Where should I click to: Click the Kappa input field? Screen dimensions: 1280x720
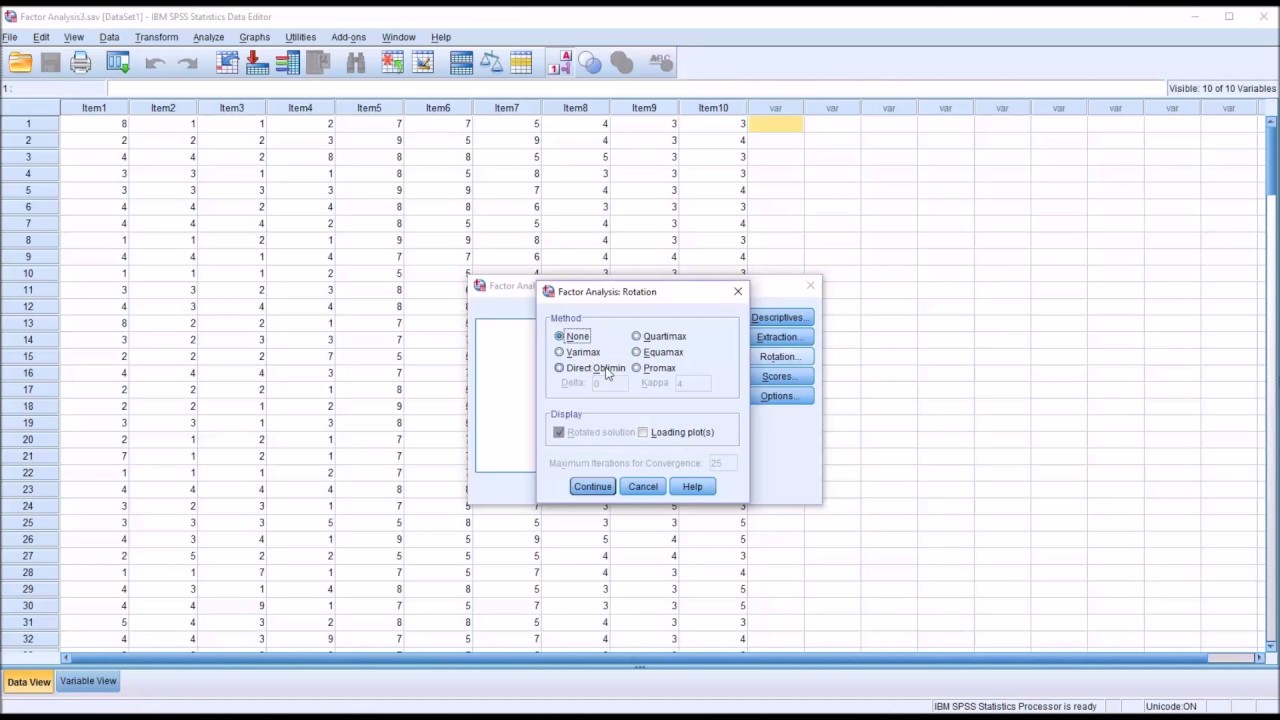pyautogui.click(x=692, y=383)
